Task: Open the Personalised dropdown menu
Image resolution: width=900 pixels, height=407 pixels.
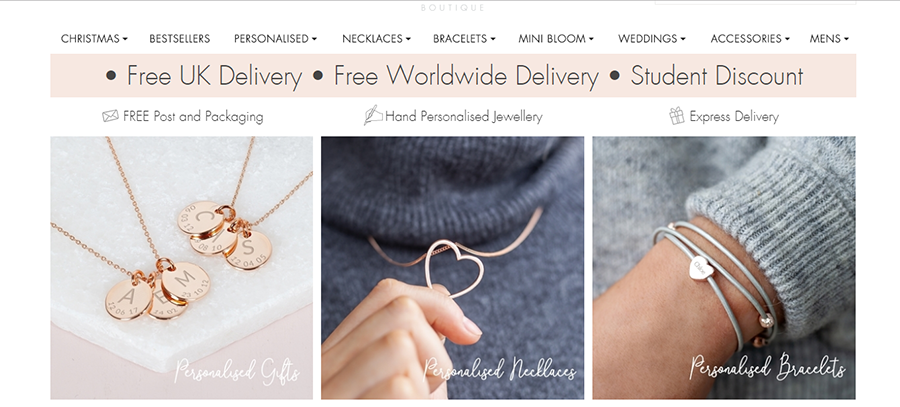Action: (275, 38)
